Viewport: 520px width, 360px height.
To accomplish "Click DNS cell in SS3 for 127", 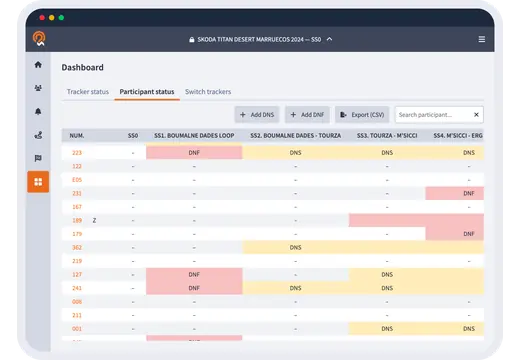I will 387,275.
